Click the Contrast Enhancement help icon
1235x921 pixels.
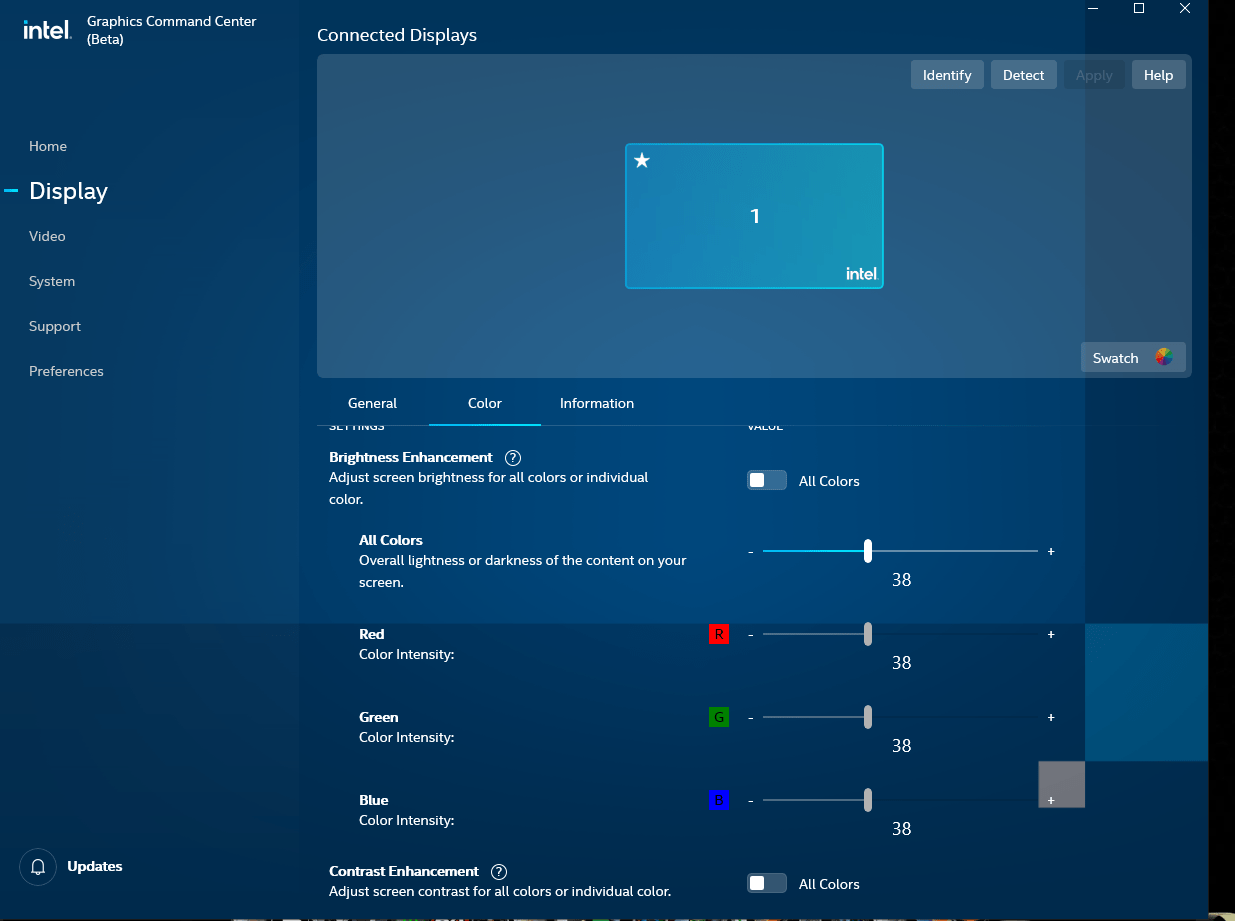(x=499, y=872)
